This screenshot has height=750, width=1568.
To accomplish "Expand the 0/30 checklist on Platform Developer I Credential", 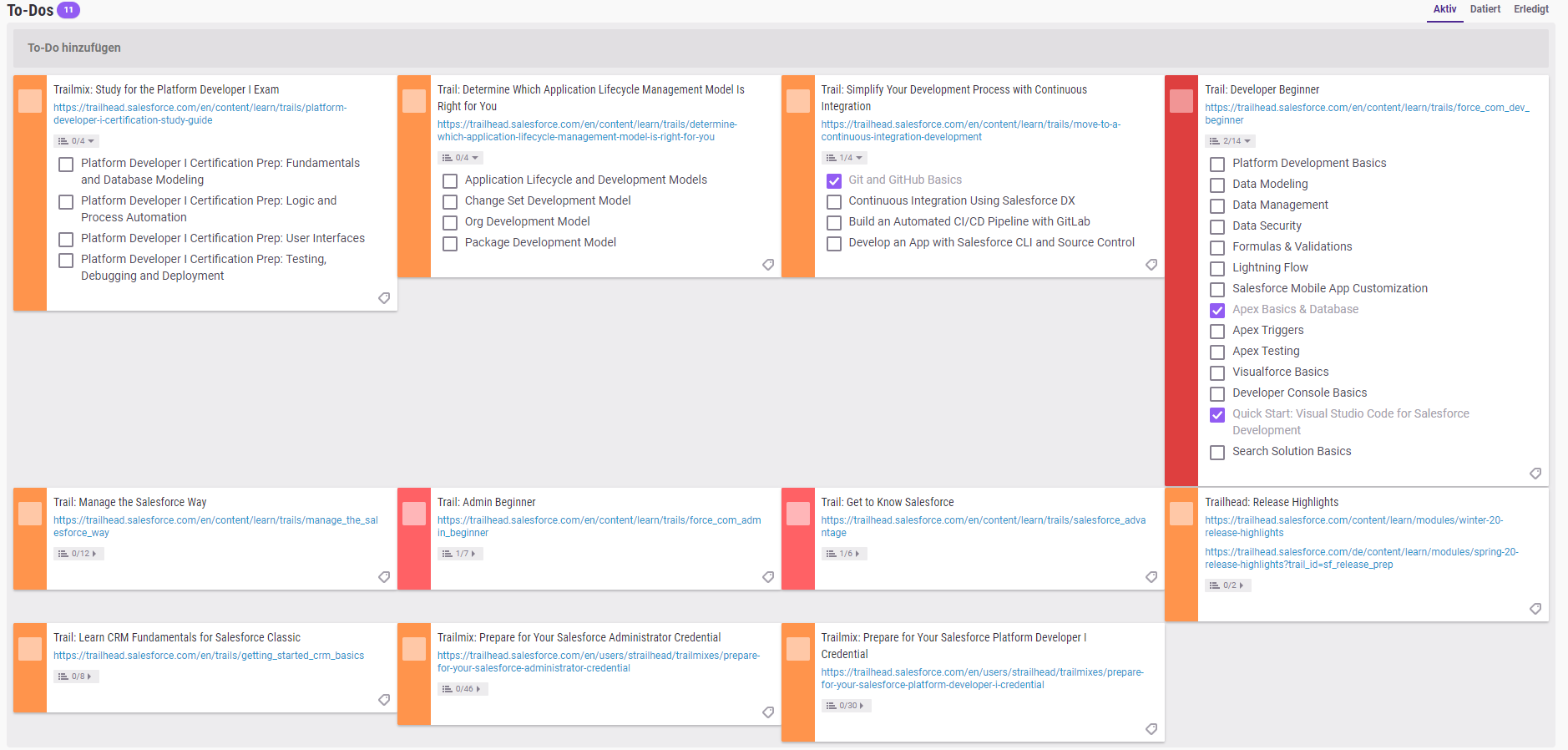I will (x=847, y=706).
